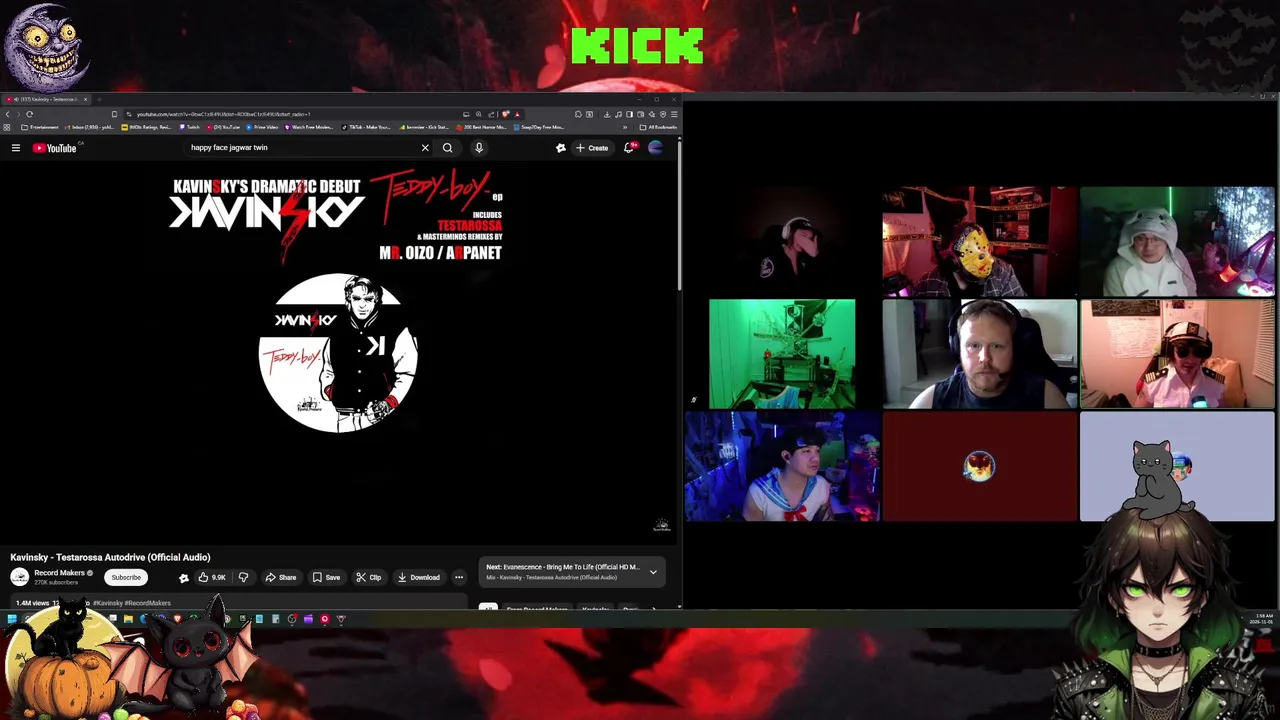
Task: Open the All Bookmarks folder
Action: click(660, 127)
